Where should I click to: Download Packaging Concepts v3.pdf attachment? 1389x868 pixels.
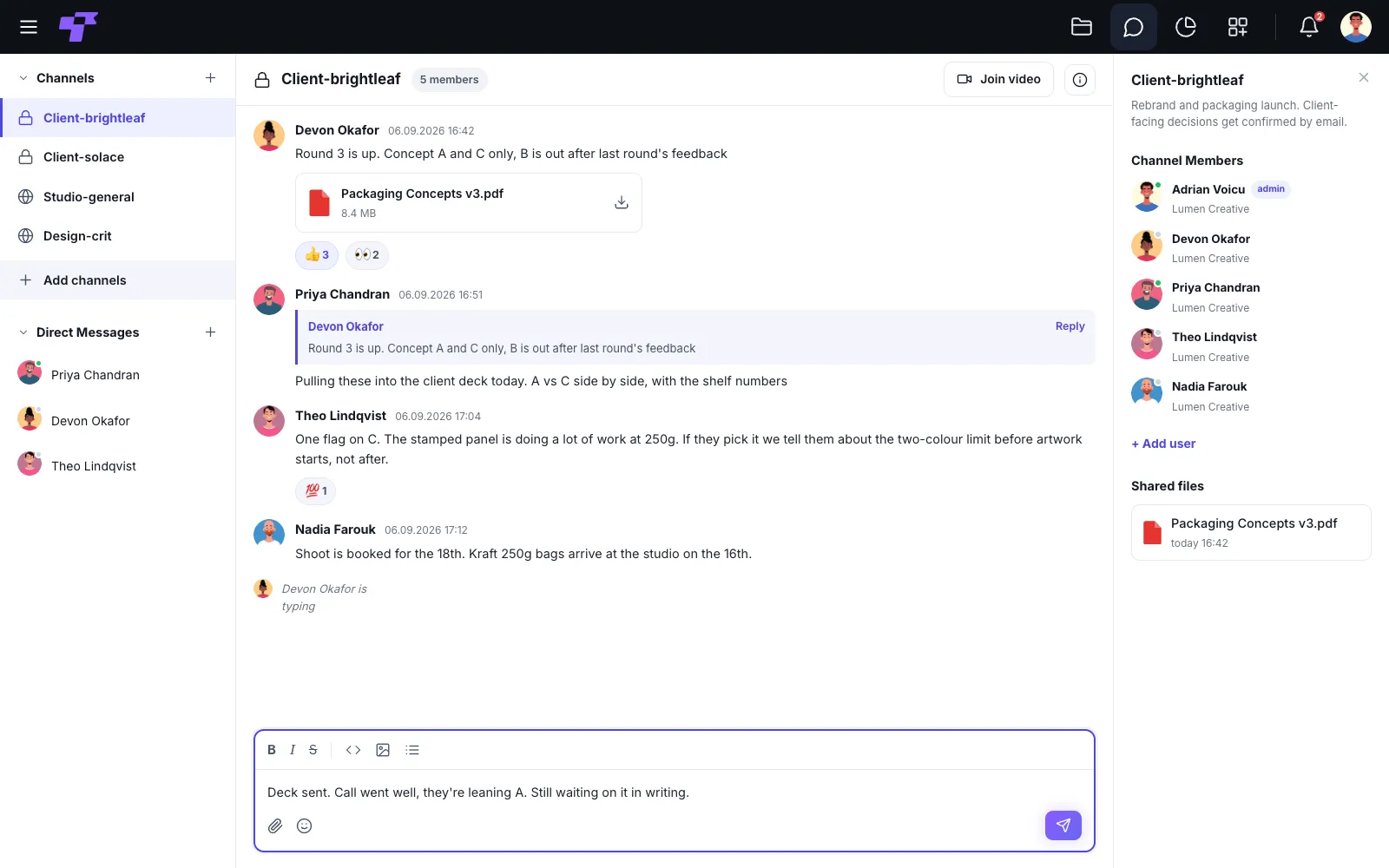[622, 202]
